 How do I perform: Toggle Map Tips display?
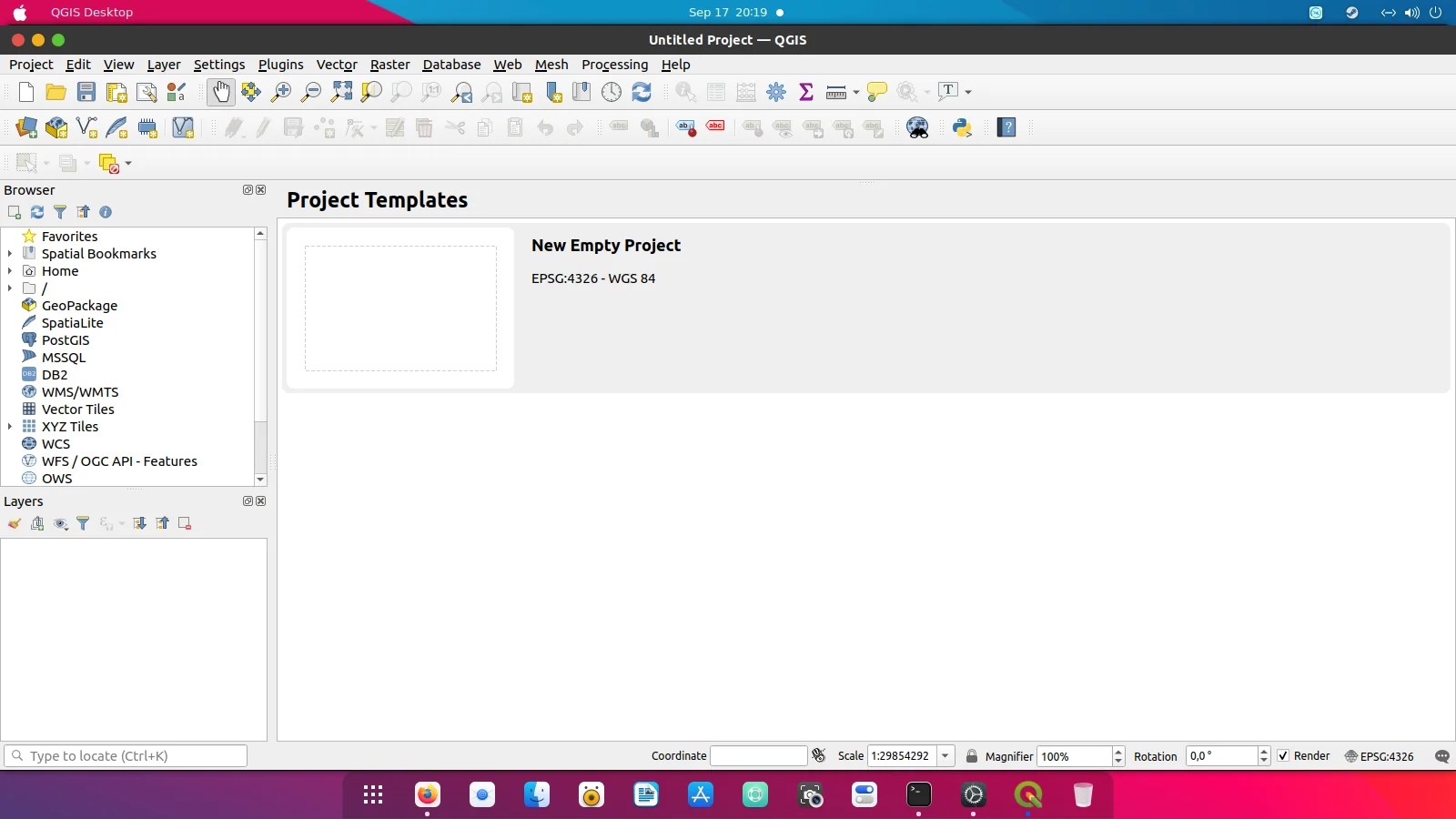point(876,92)
